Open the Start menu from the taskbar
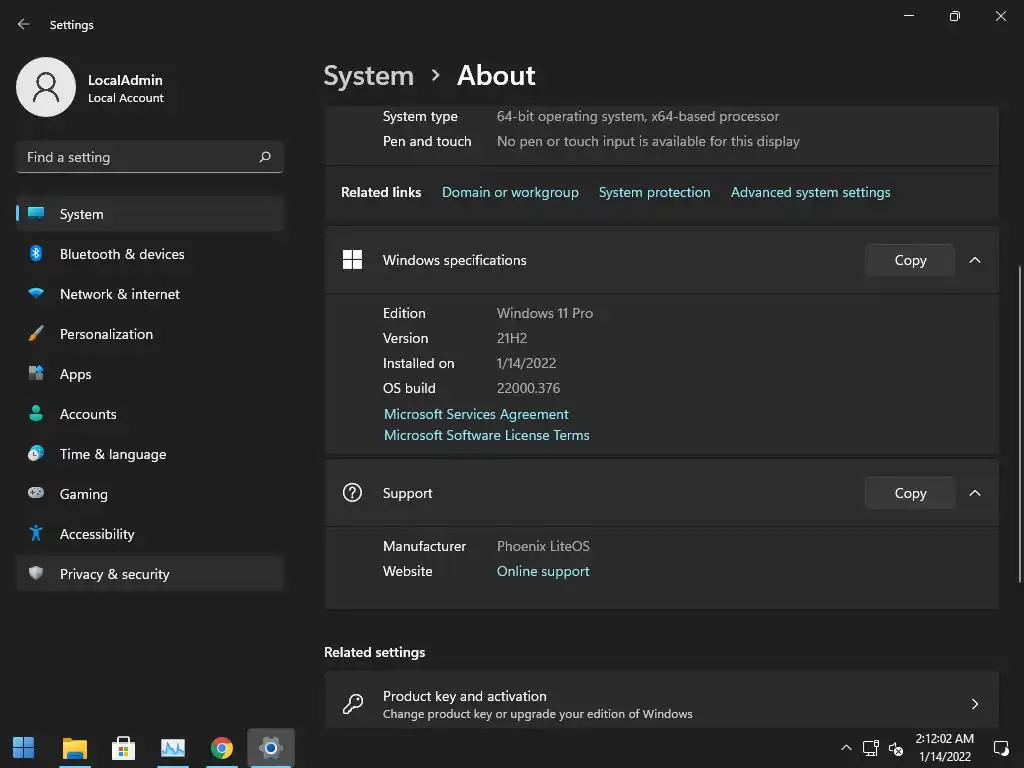This screenshot has height=768, width=1024. click(24, 748)
